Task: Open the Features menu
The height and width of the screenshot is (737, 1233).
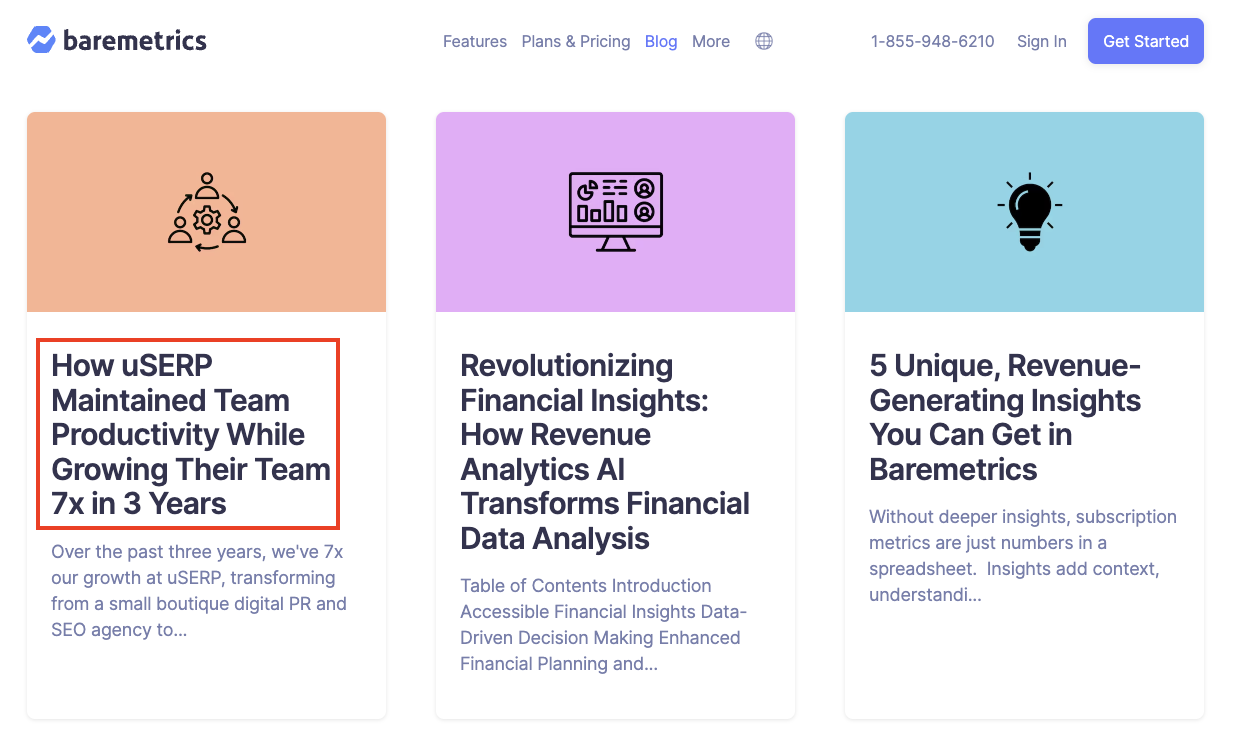Action: (x=475, y=41)
